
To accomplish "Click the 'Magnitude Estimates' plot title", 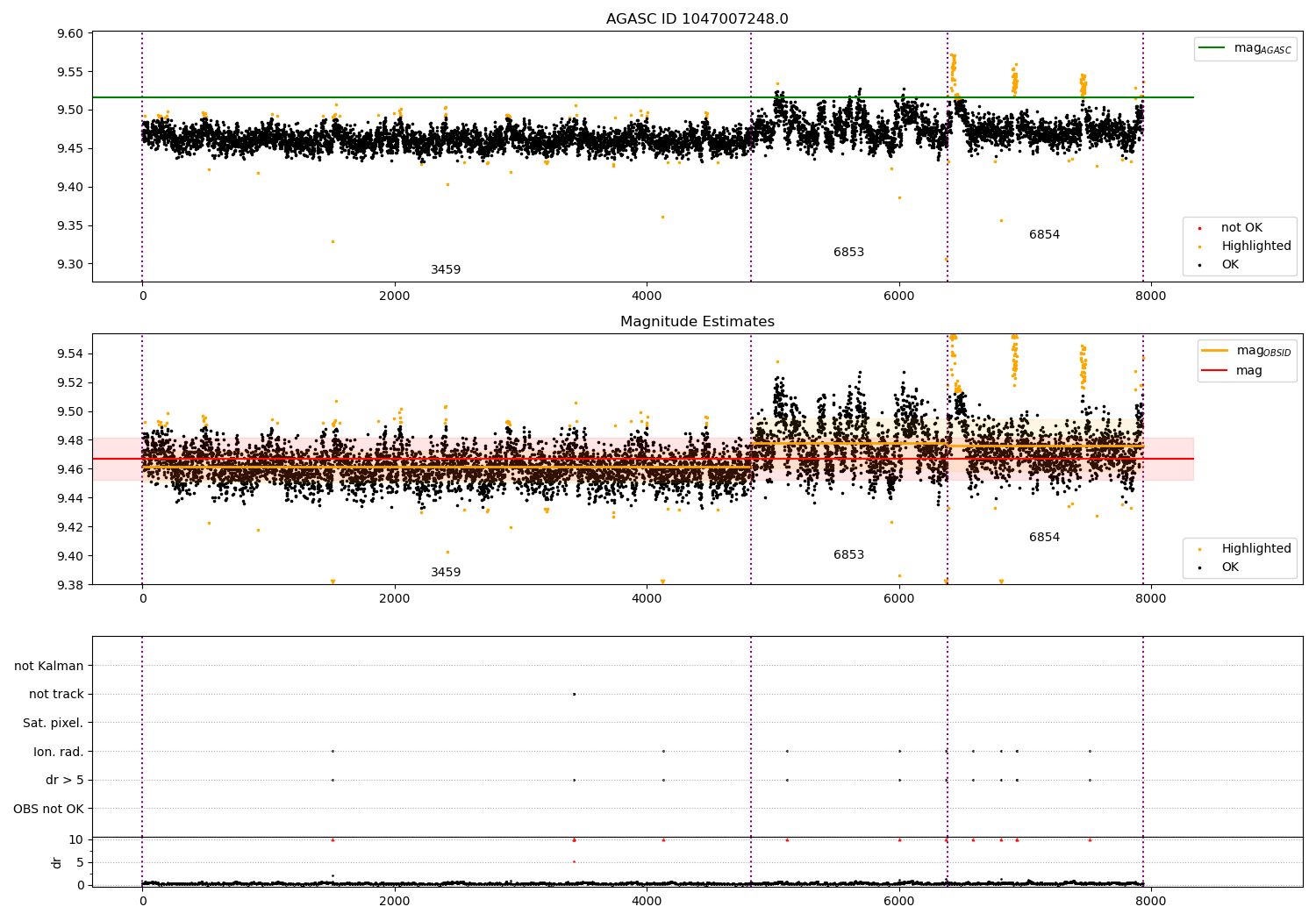I will [x=697, y=322].
